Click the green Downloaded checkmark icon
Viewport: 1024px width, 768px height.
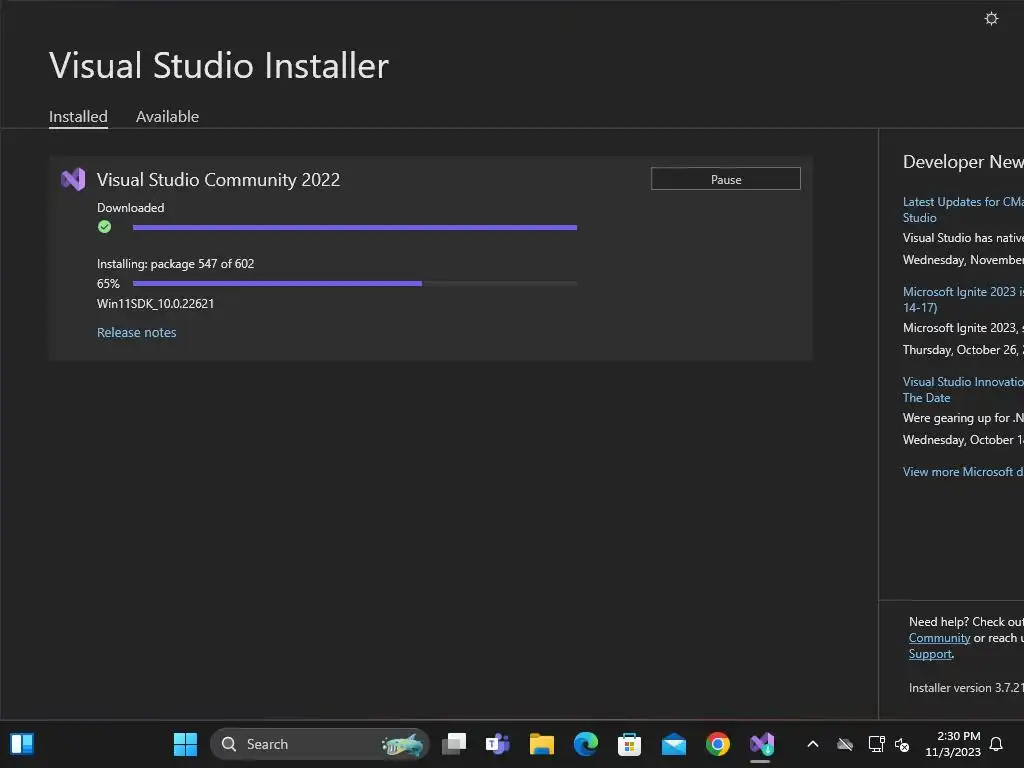coord(104,227)
